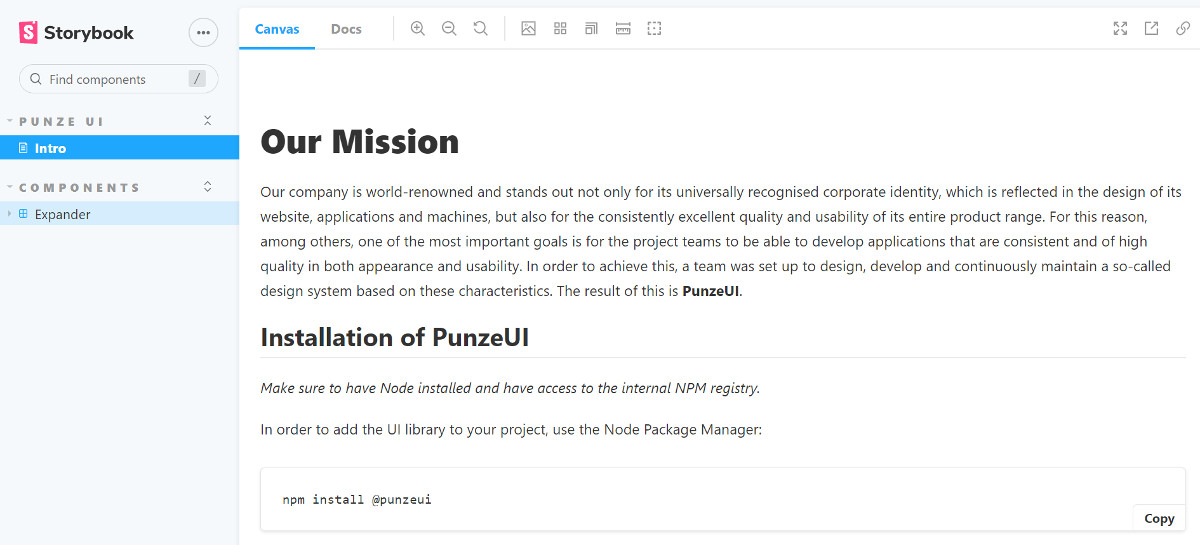Click the zoom in magnifier icon
The image size is (1200, 545).
point(418,29)
